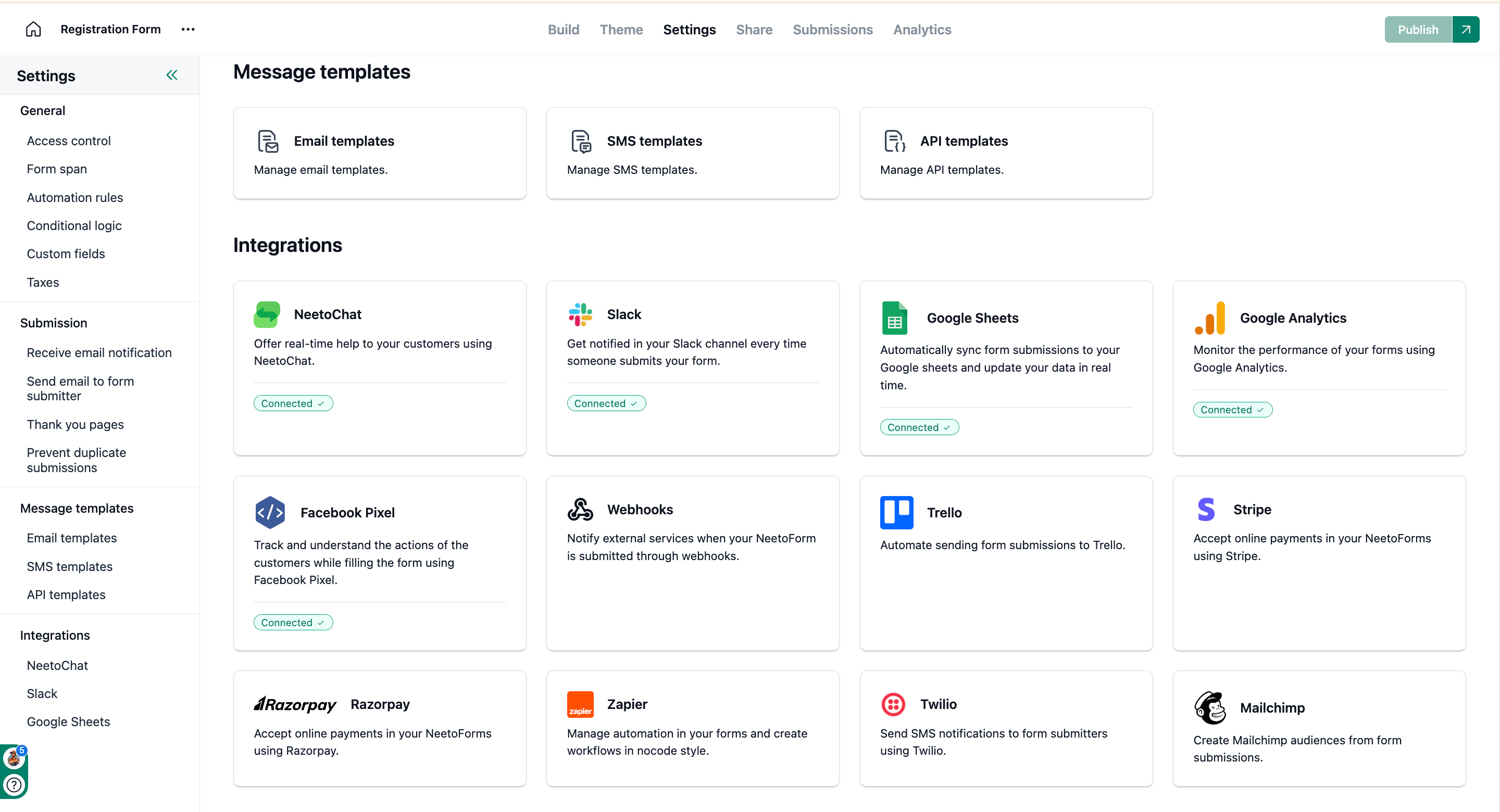Click the Slack logo icon
The height and width of the screenshot is (812, 1500).
click(581, 314)
